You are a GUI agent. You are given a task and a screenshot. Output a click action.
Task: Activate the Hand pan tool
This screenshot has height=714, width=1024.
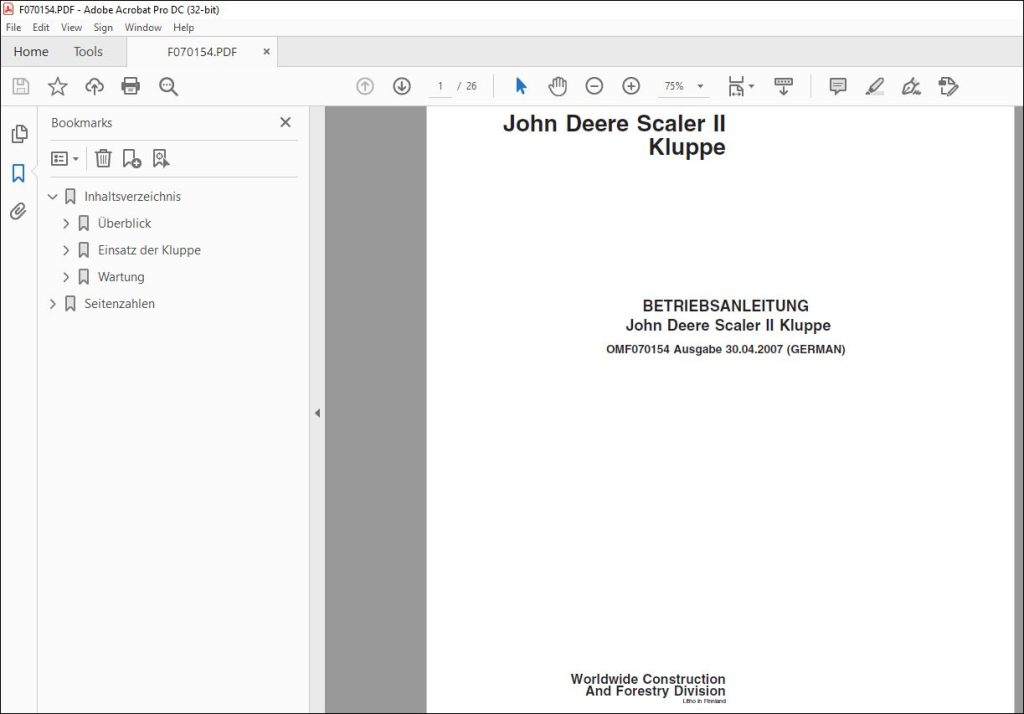click(x=557, y=86)
